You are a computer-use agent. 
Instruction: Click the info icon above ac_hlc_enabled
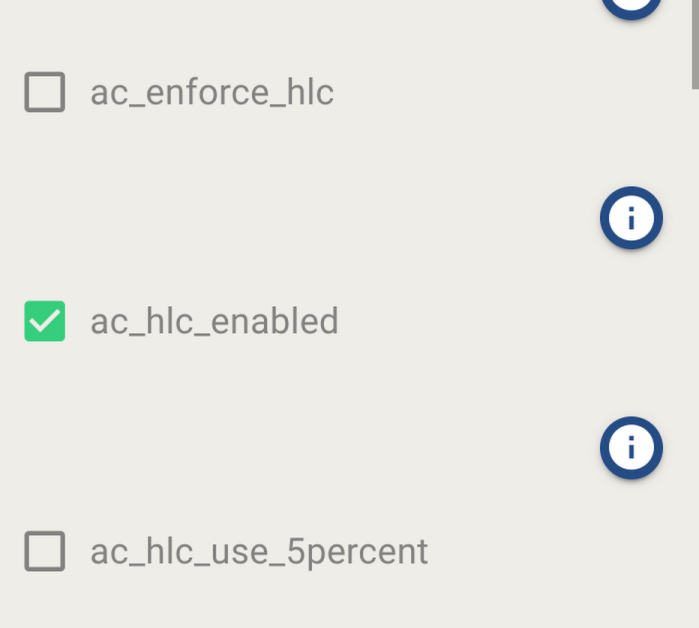631,218
